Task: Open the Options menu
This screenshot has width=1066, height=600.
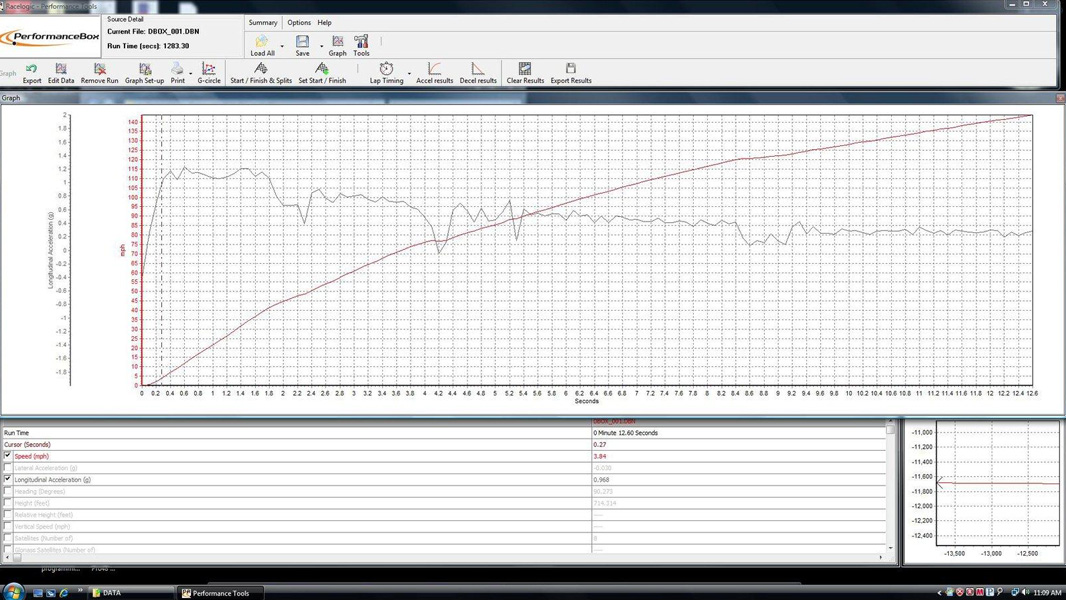Action: (x=299, y=22)
